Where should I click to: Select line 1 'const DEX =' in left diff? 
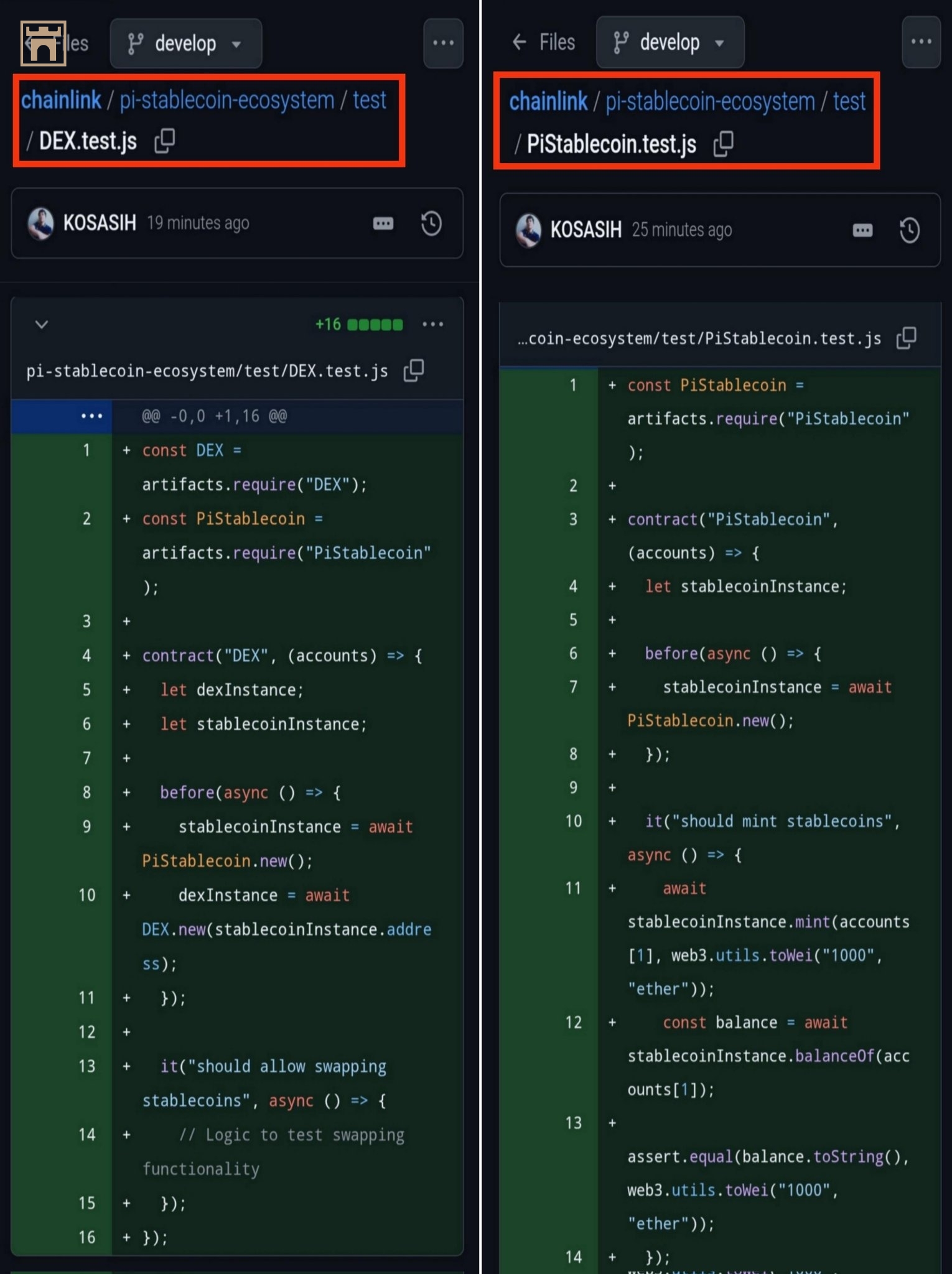click(192, 450)
